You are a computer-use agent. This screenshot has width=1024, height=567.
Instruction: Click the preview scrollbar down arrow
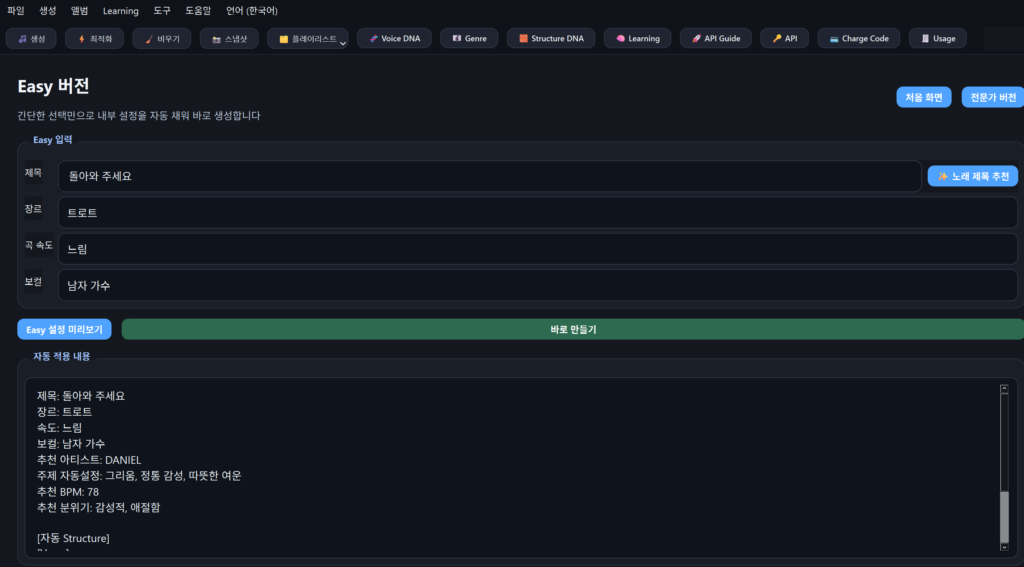[x=1004, y=547]
